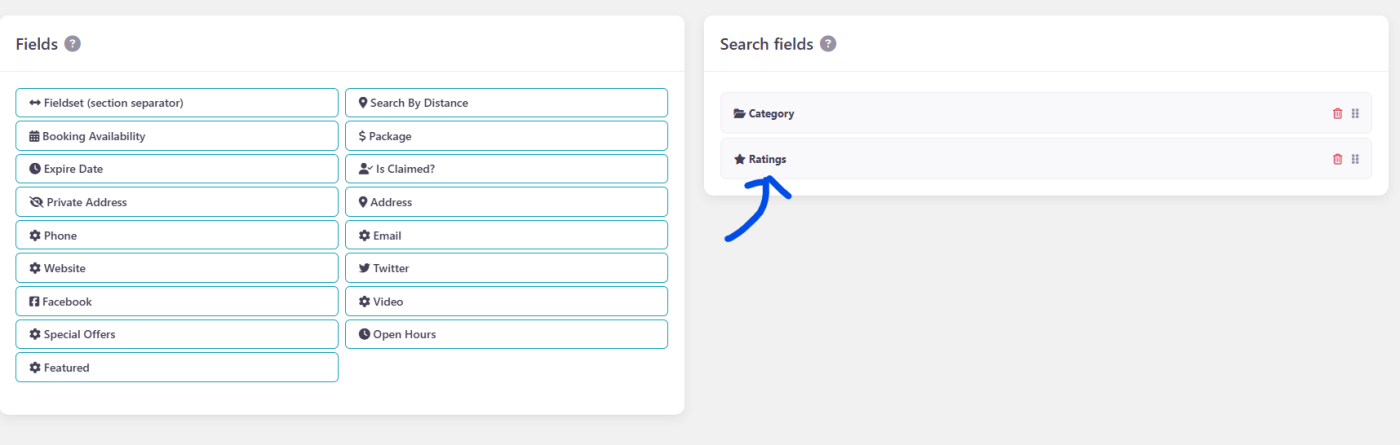Click the Search fields help icon

click(x=828, y=44)
